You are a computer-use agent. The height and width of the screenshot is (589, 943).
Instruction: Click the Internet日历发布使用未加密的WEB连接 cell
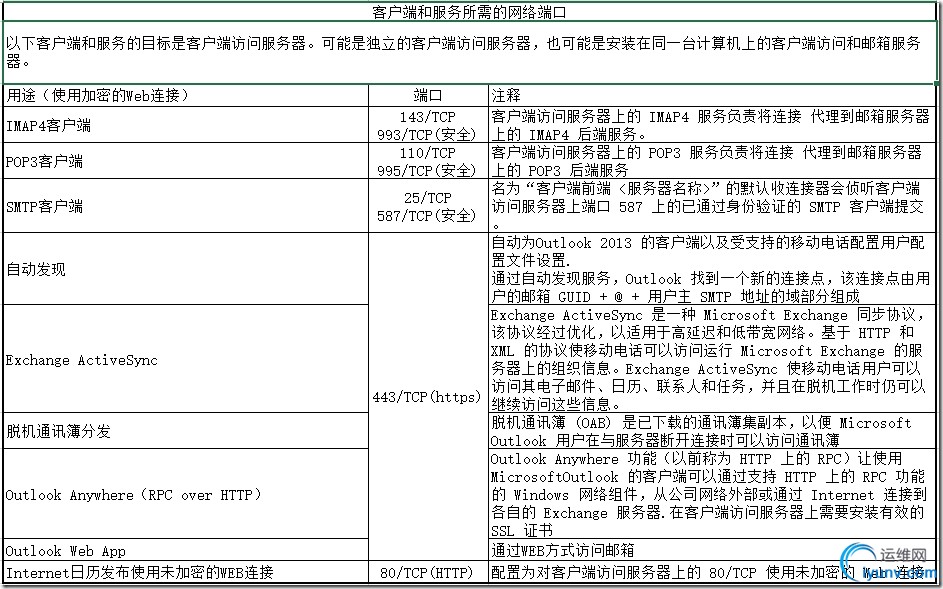tap(186, 572)
